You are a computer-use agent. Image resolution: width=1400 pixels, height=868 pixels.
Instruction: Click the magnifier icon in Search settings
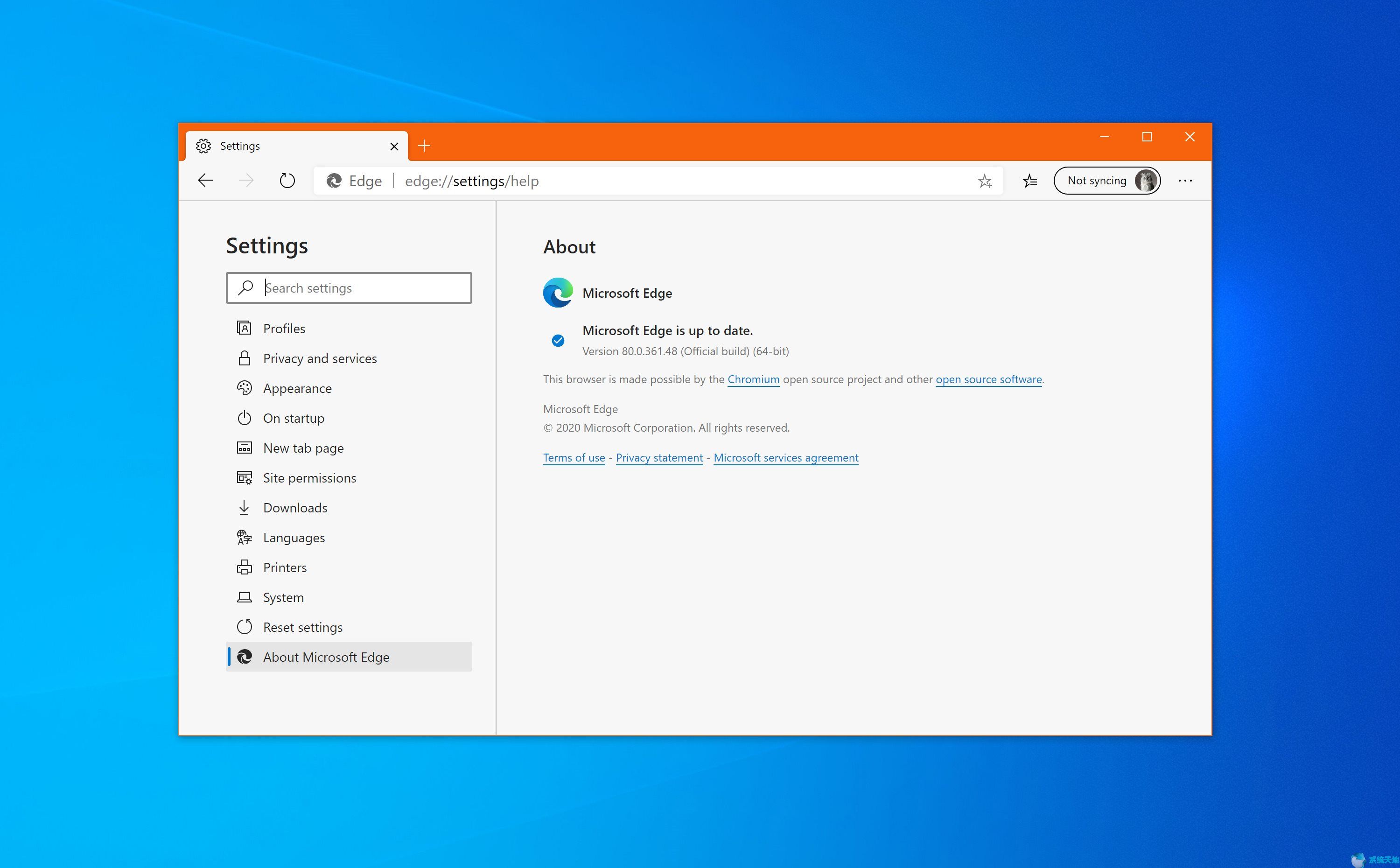(245, 287)
